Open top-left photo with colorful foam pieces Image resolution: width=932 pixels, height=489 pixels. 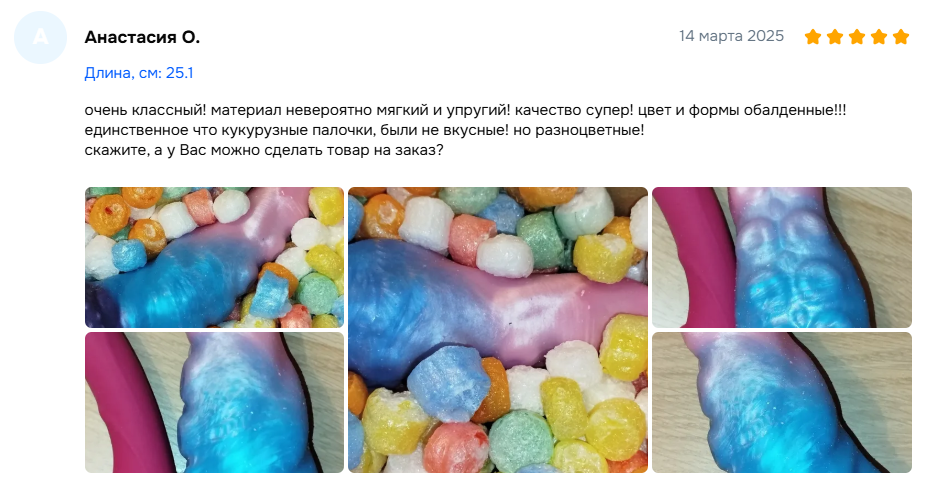[214, 257]
